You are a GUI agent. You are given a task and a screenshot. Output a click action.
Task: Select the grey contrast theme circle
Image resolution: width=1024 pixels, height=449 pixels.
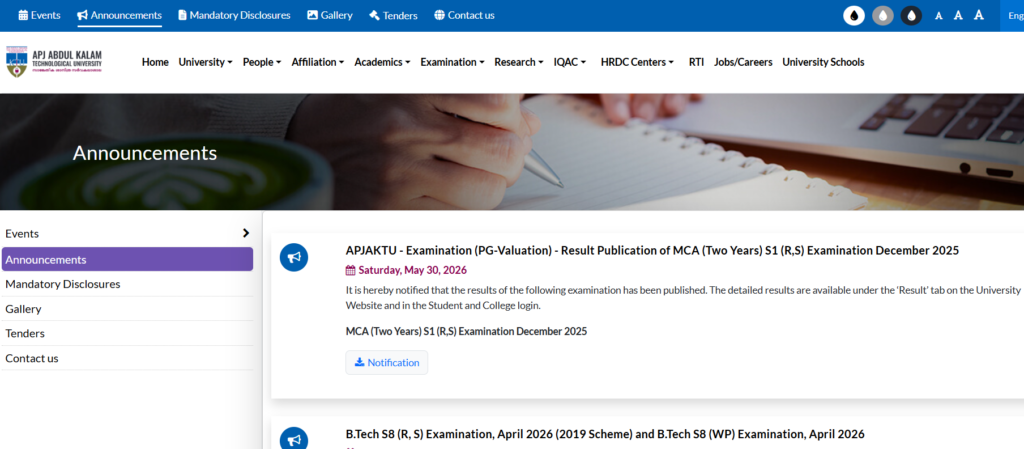pos(882,15)
